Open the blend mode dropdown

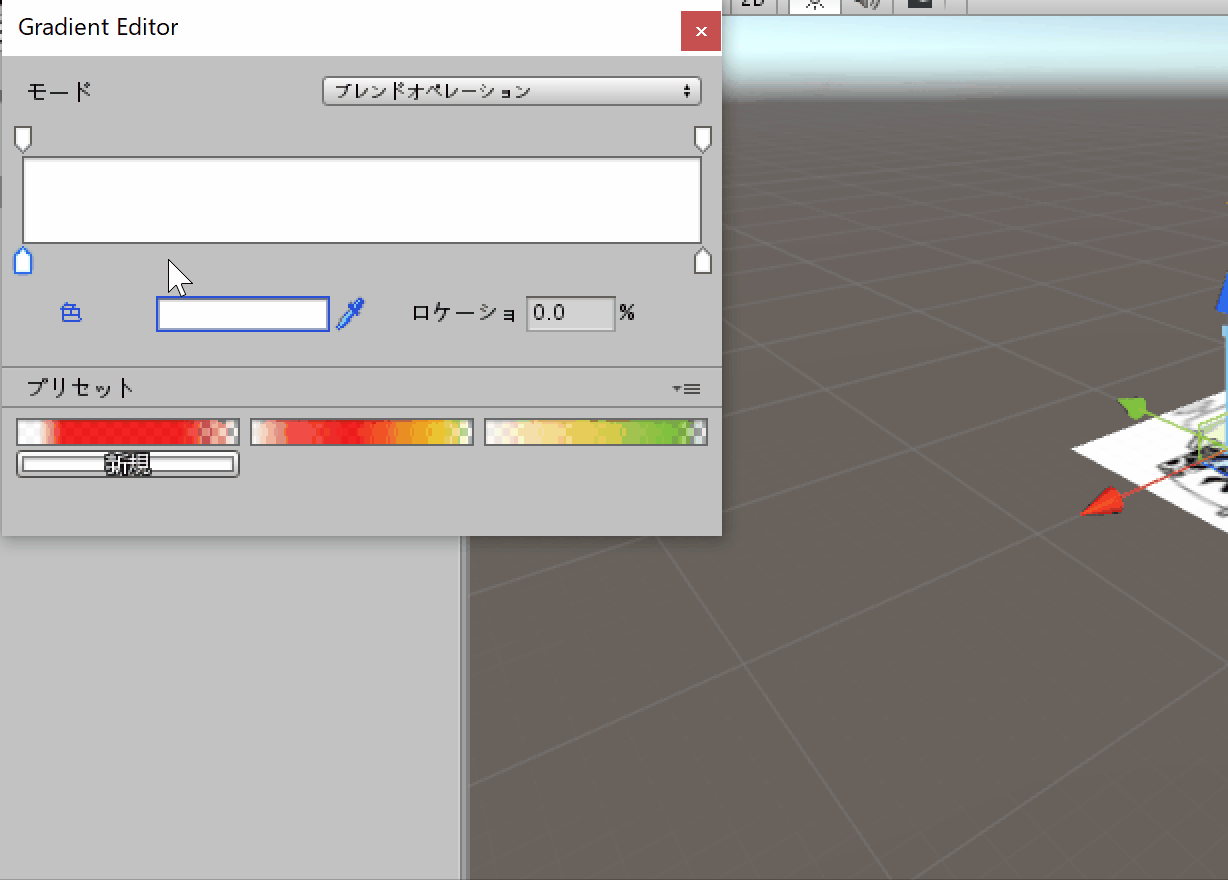512,91
